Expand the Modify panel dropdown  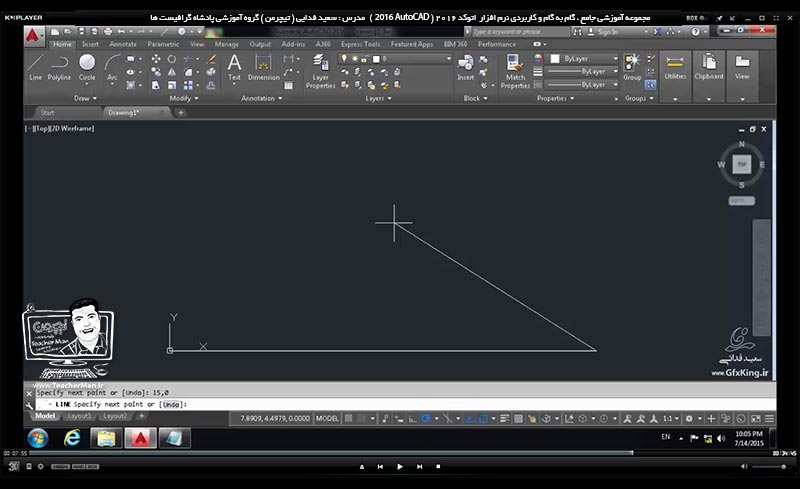pos(184,98)
